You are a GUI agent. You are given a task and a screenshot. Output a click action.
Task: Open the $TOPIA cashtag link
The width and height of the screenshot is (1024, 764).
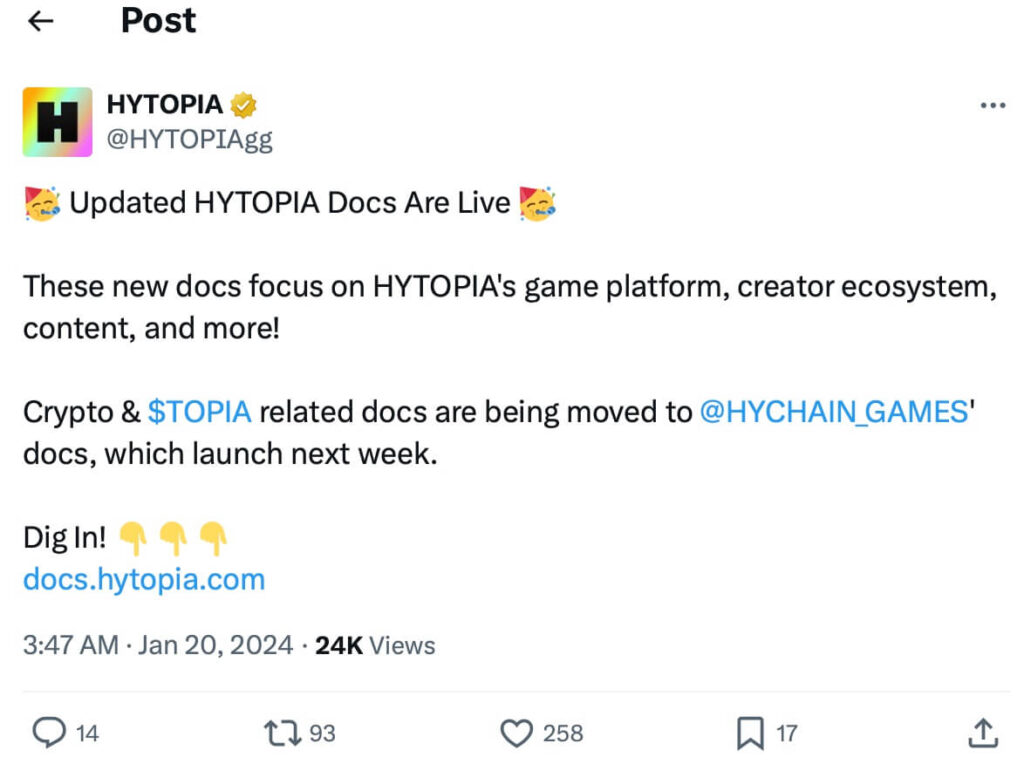coord(199,411)
